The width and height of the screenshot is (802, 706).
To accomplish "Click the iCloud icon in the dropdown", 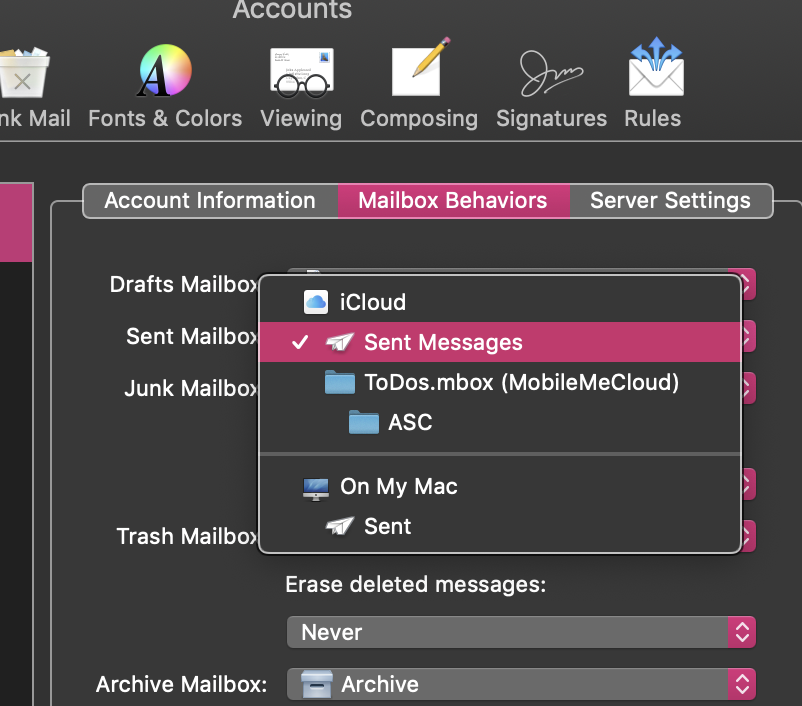I will point(316,301).
